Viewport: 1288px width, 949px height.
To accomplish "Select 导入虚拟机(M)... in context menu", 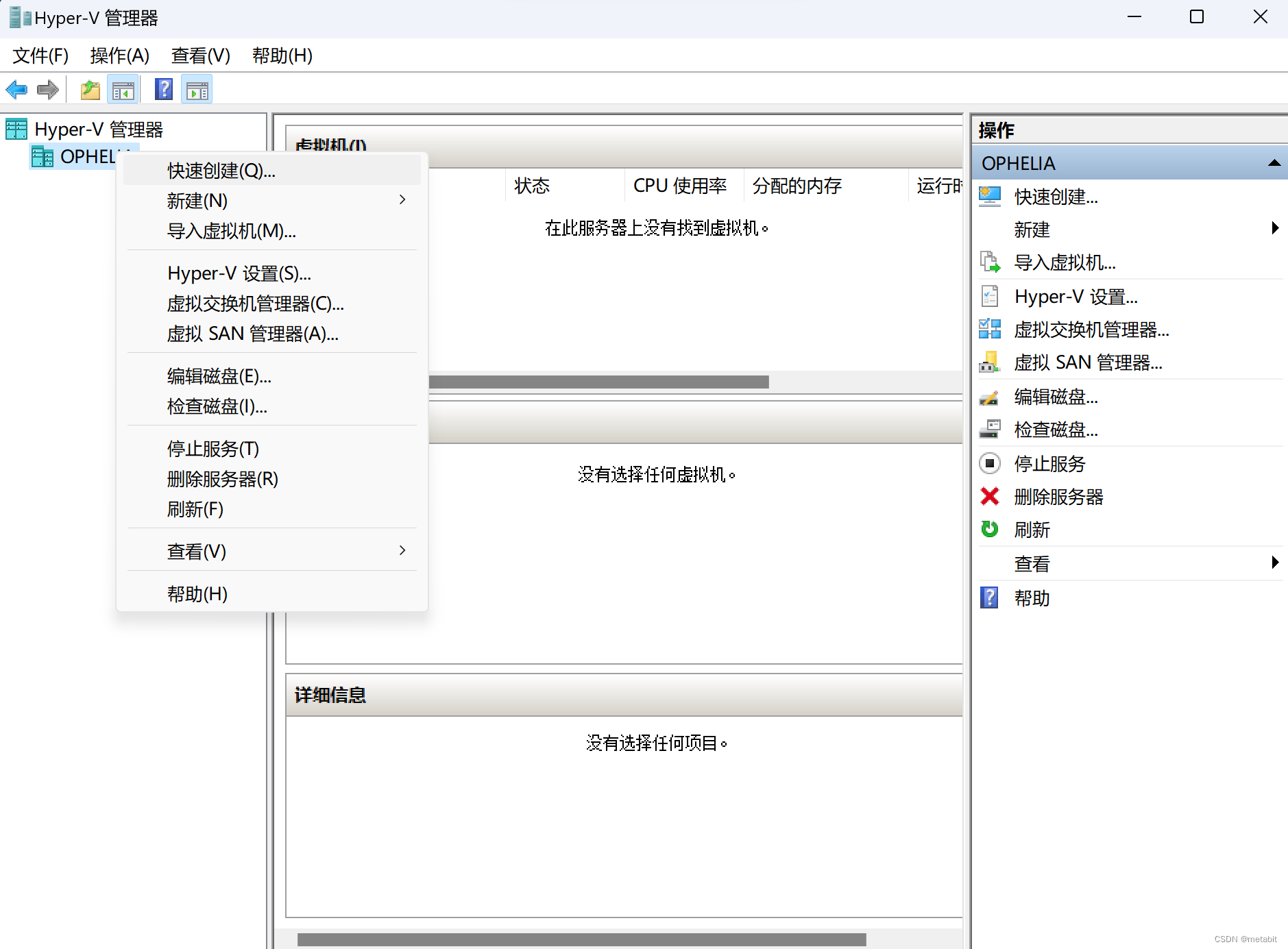I will (272, 231).
